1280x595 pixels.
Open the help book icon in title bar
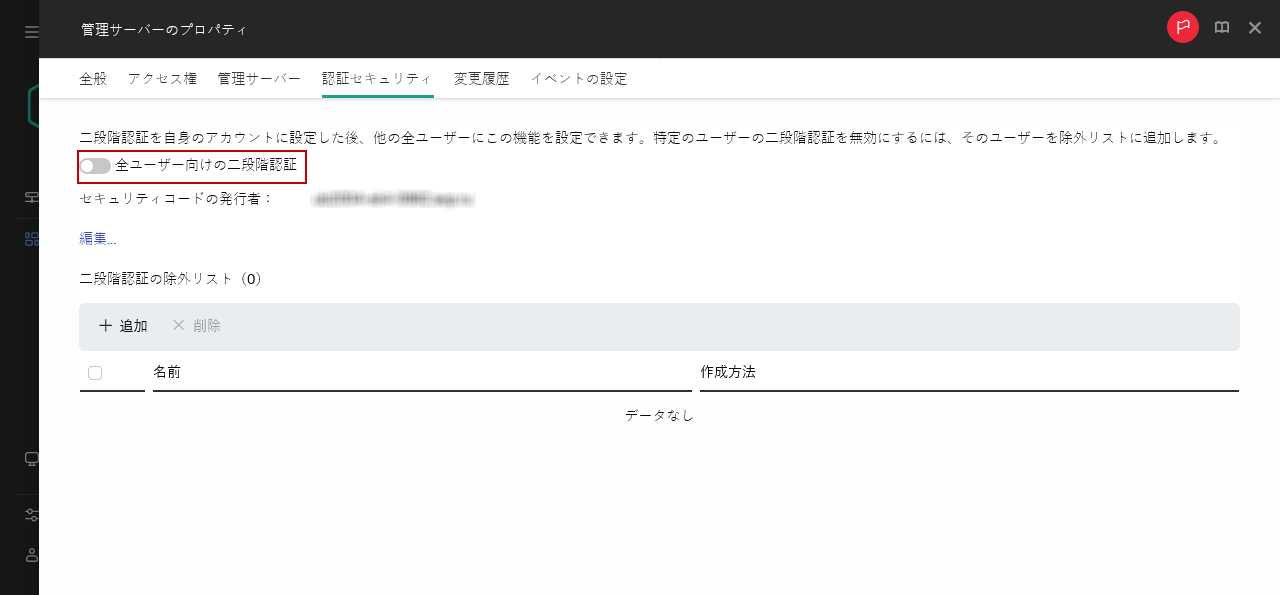1221,28
